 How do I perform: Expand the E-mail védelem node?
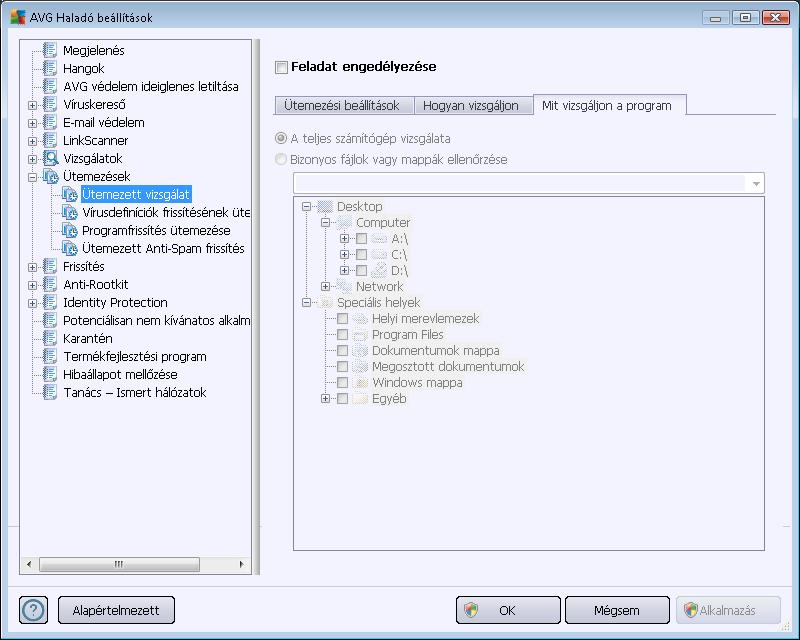click(33, 123)
